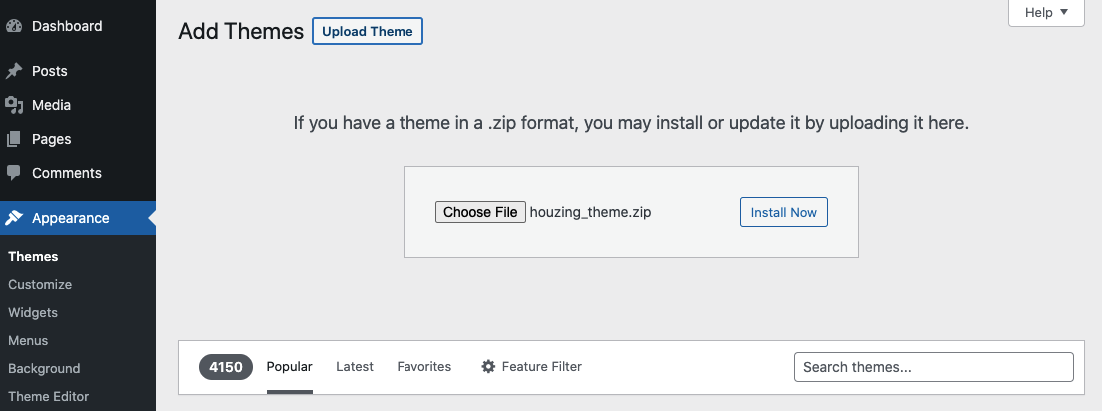Open the Theme Editor submenu item
1102x411 pixels.
pos(48,396)
